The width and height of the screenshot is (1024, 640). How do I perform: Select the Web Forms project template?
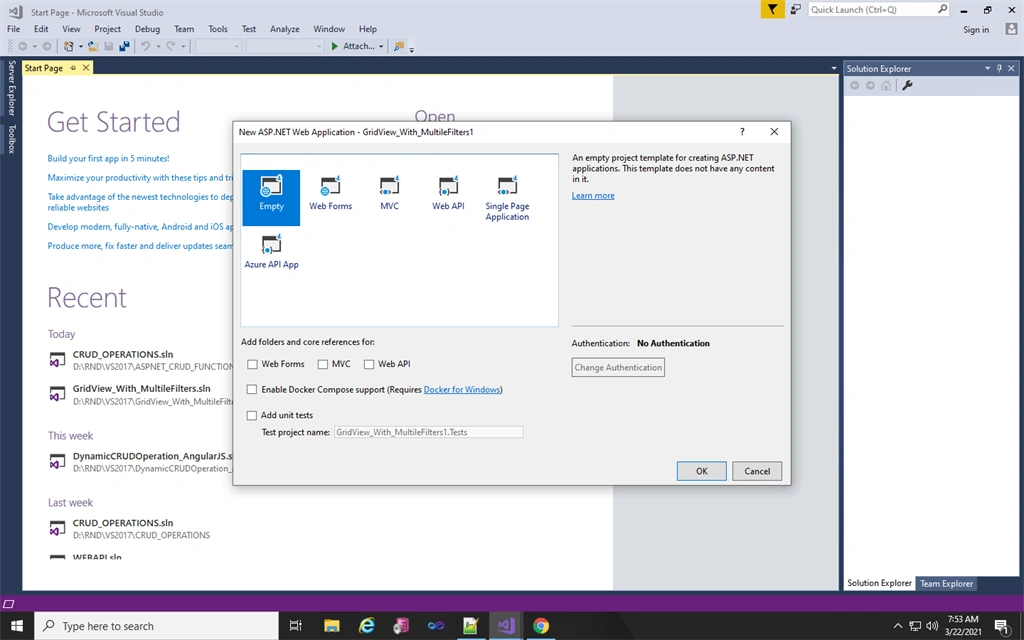pos(330,193)
